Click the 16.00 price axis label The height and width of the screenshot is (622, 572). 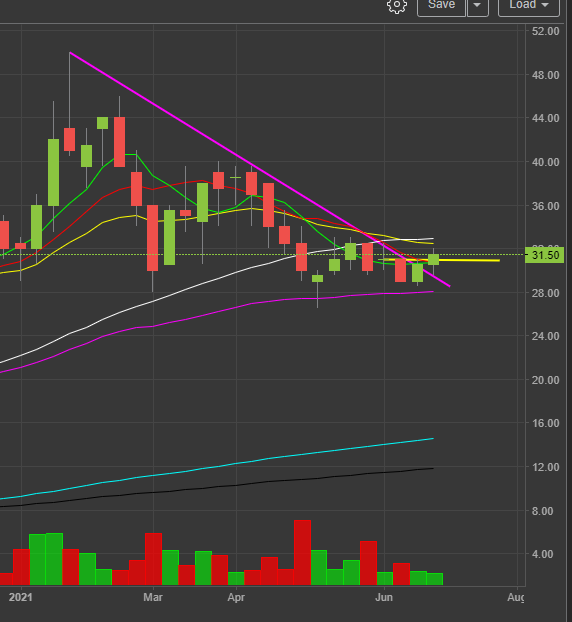click(545, 423)
